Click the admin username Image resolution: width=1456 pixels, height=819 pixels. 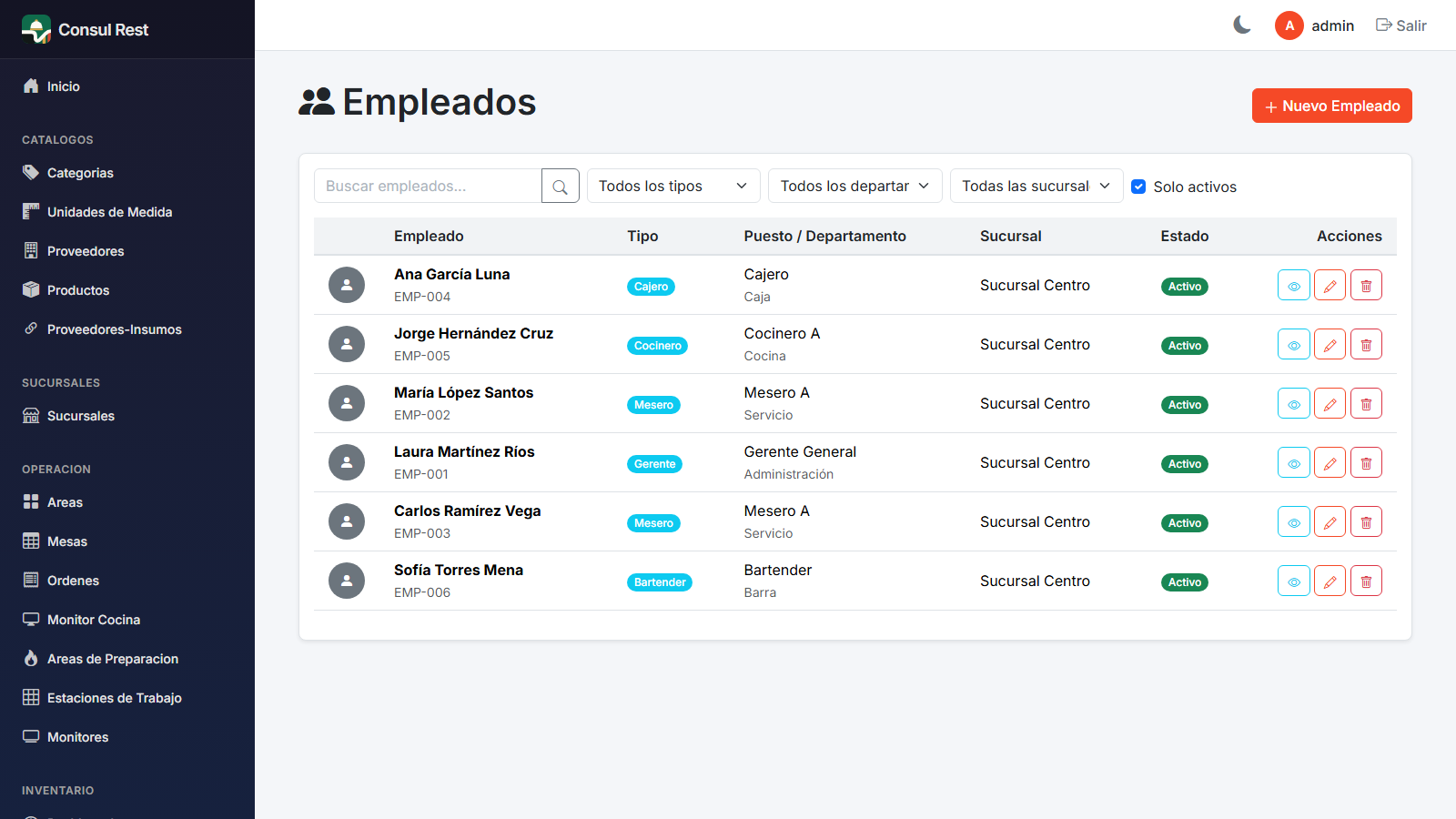point(1333,25)
